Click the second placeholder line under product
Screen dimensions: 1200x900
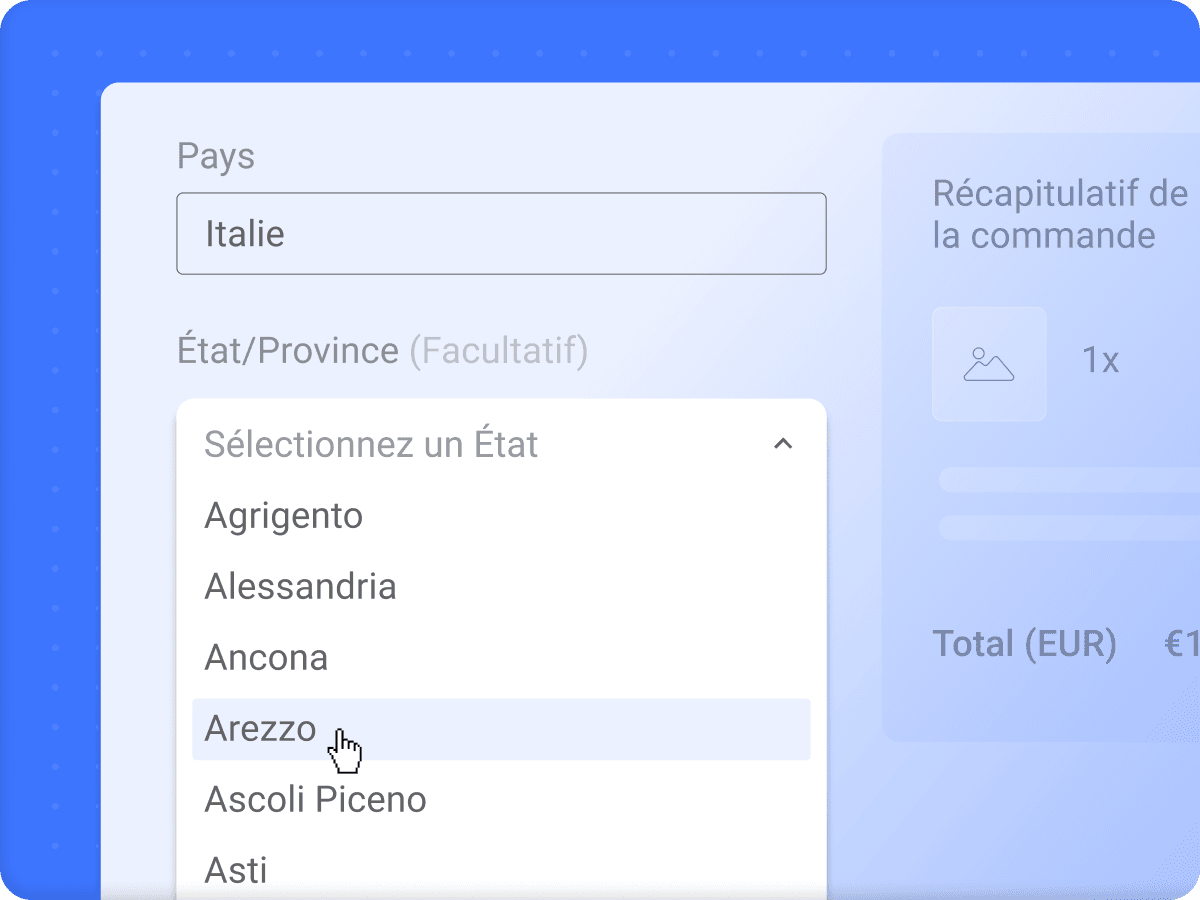click(x=1068, y=527)
